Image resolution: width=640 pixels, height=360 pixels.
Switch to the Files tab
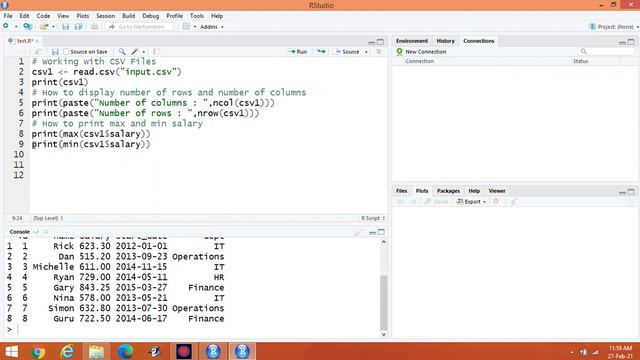[x=402, y=191]
